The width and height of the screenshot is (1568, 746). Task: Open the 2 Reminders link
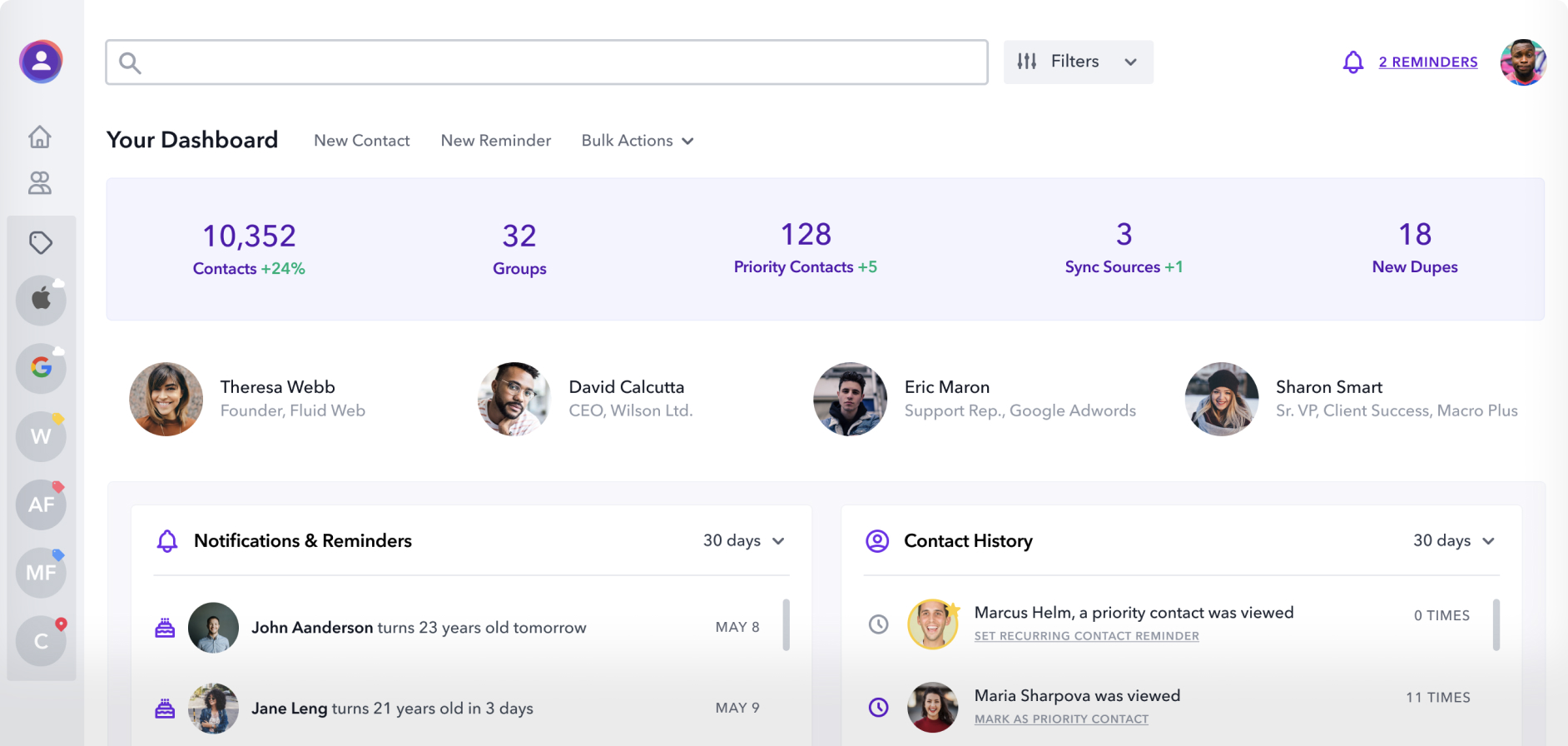(1427, 62)
